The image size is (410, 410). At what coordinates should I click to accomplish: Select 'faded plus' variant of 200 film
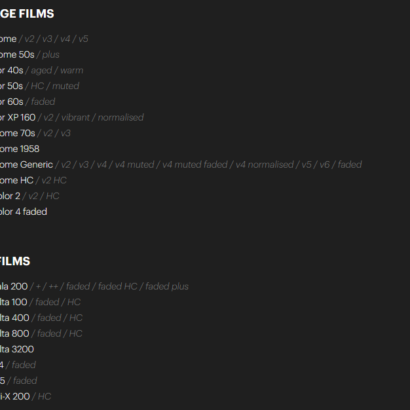coord(167,286)
